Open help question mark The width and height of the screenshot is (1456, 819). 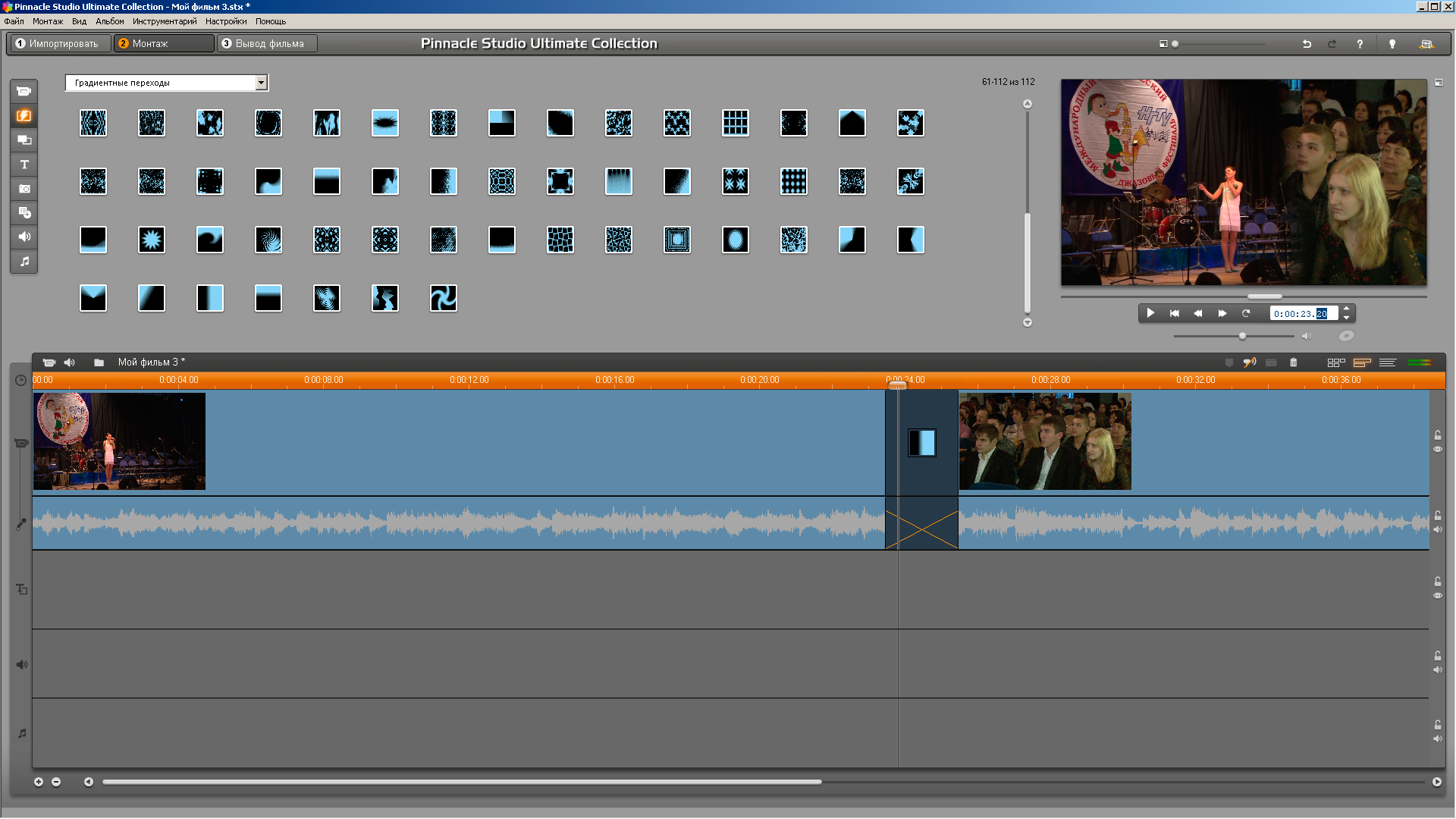[1360, 44]
